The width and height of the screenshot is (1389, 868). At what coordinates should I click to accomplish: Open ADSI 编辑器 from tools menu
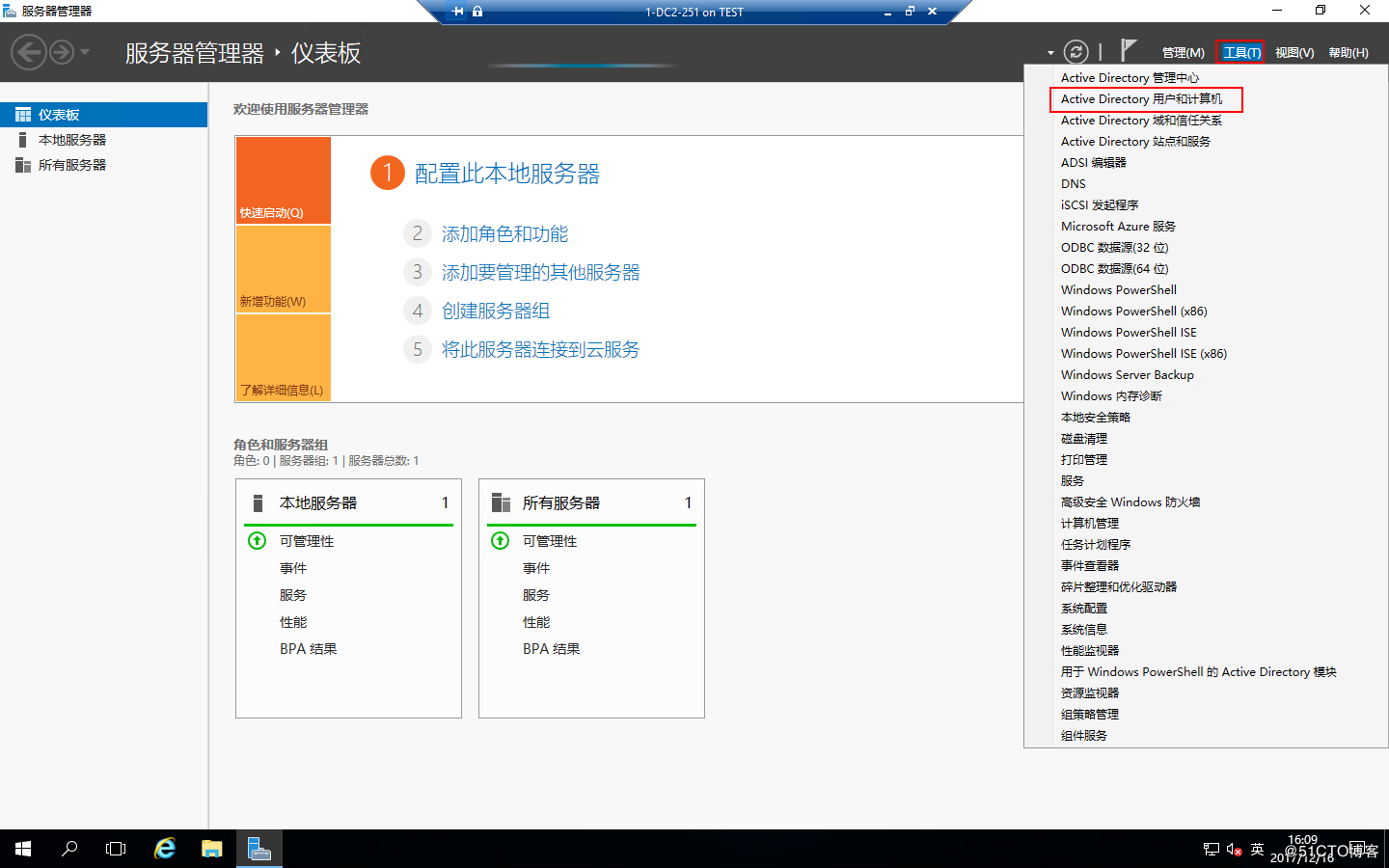tap(1206, 163)
